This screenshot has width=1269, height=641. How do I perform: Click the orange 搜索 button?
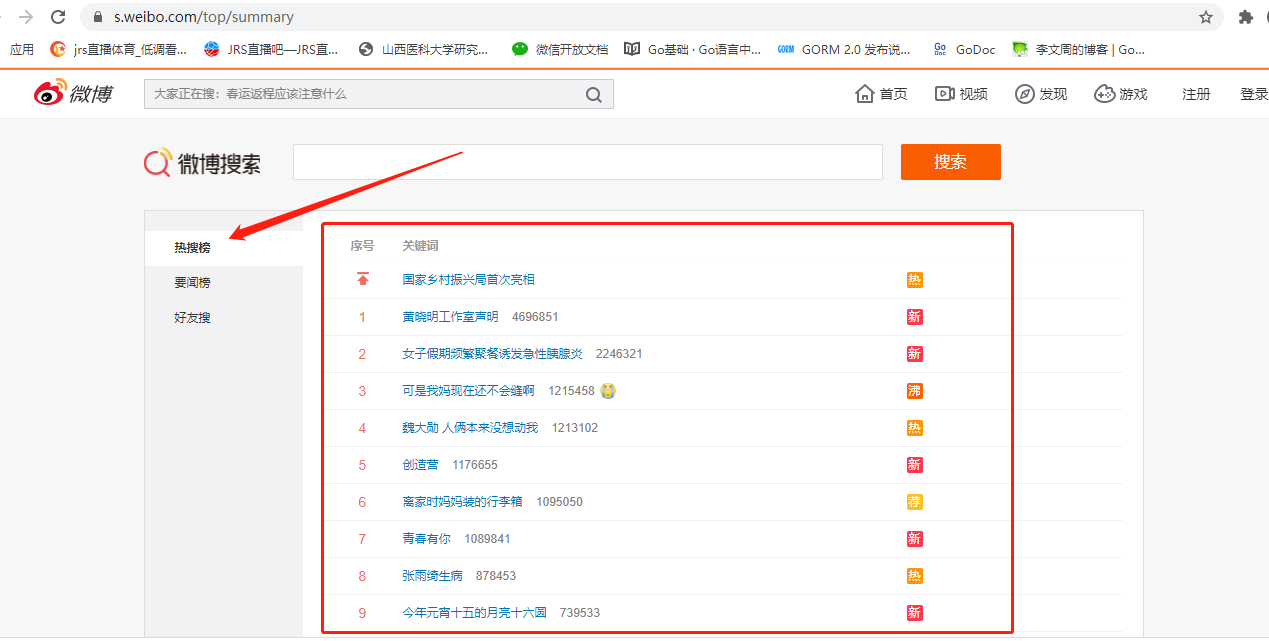point(951,162)
